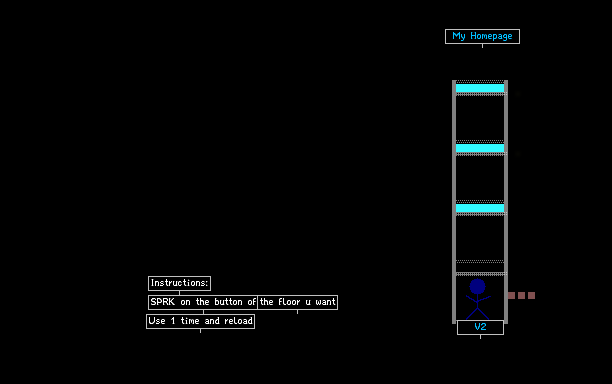Click the blue stickman's head

(477, 286)
